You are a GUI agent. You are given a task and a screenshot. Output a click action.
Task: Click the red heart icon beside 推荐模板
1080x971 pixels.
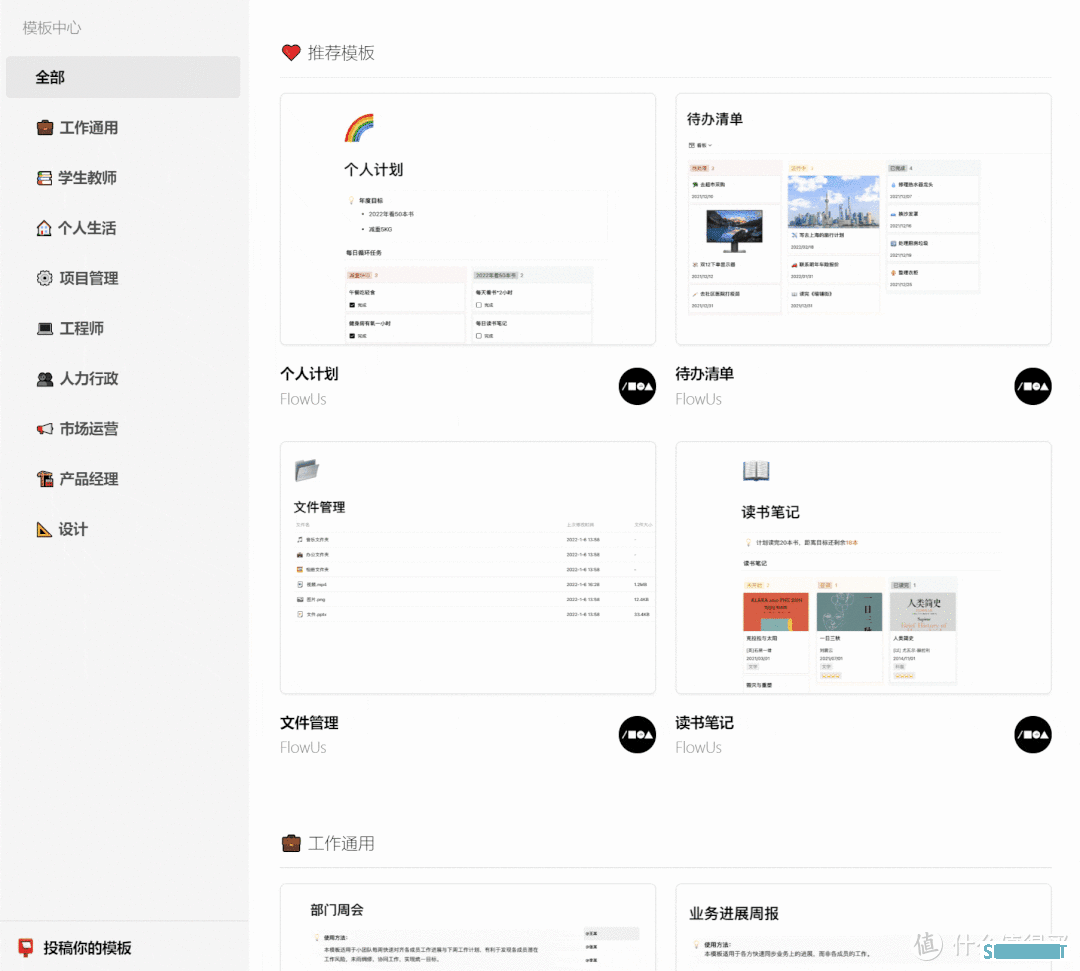[x=291, y=53]
